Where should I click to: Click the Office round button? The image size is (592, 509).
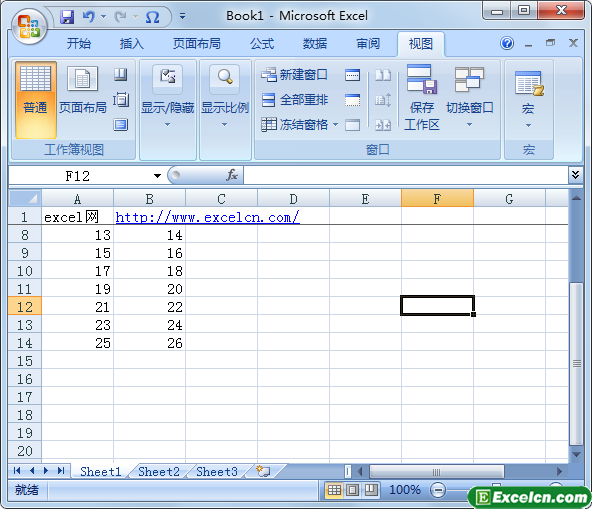[x=29, y=26]
